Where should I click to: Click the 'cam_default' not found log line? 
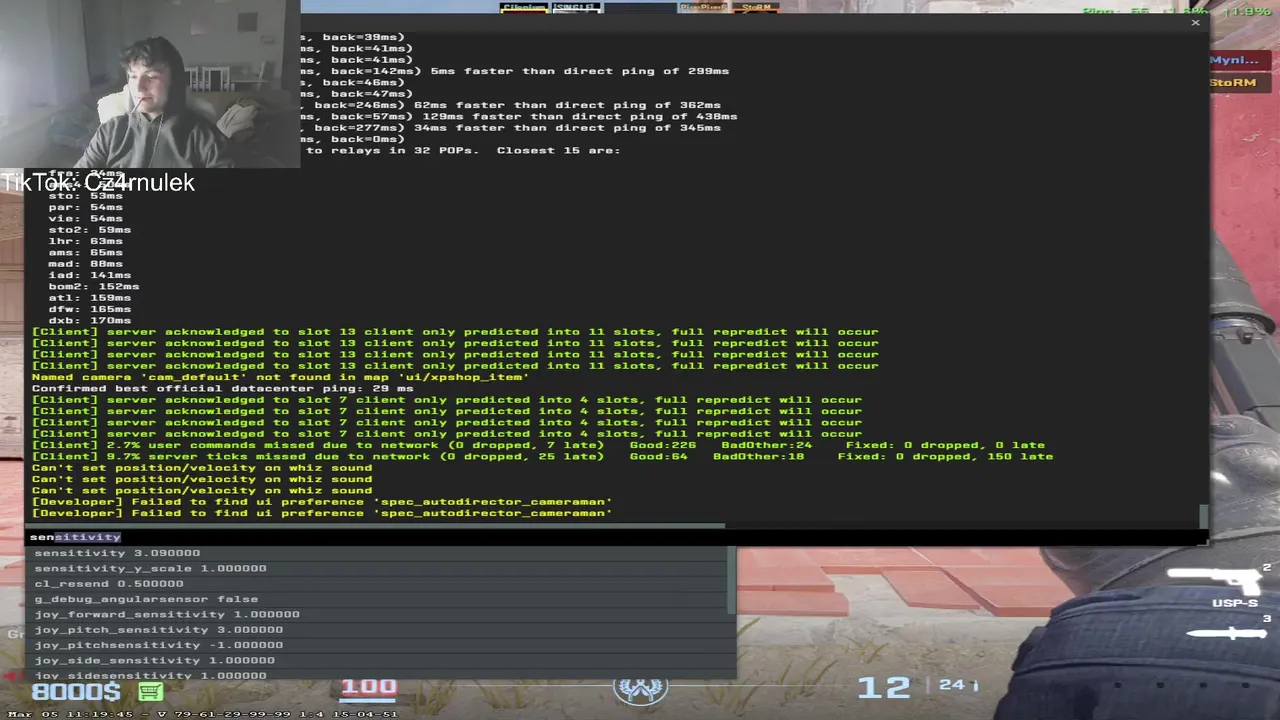tap(280, 377)
